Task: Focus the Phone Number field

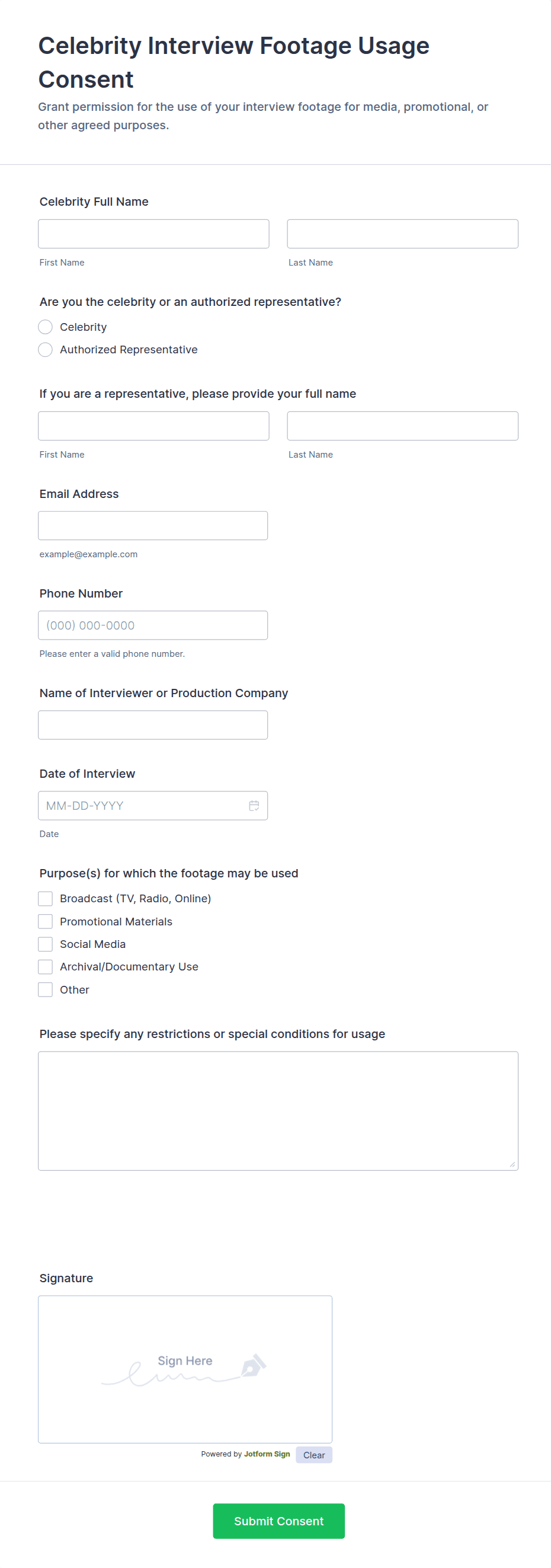Action: 153,625
